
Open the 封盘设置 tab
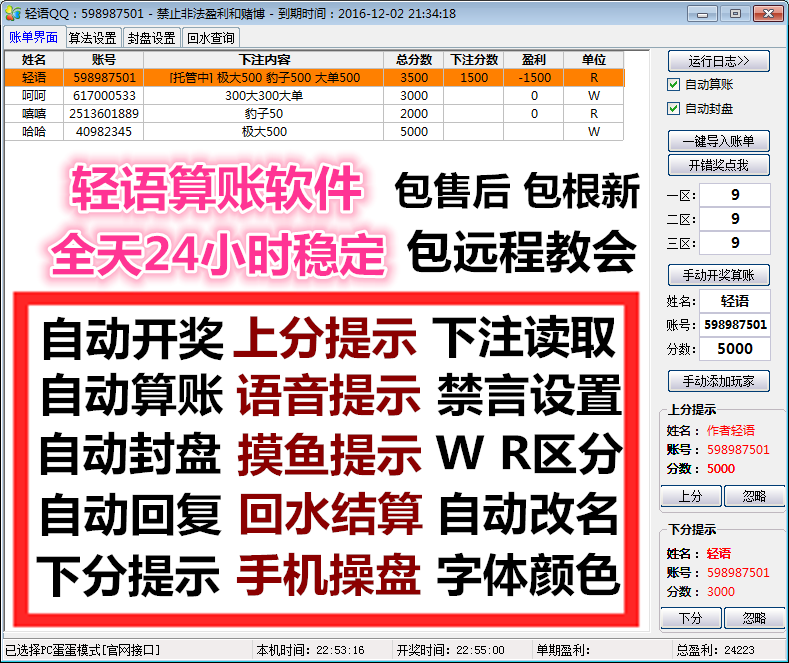click(x=152, y=38)
